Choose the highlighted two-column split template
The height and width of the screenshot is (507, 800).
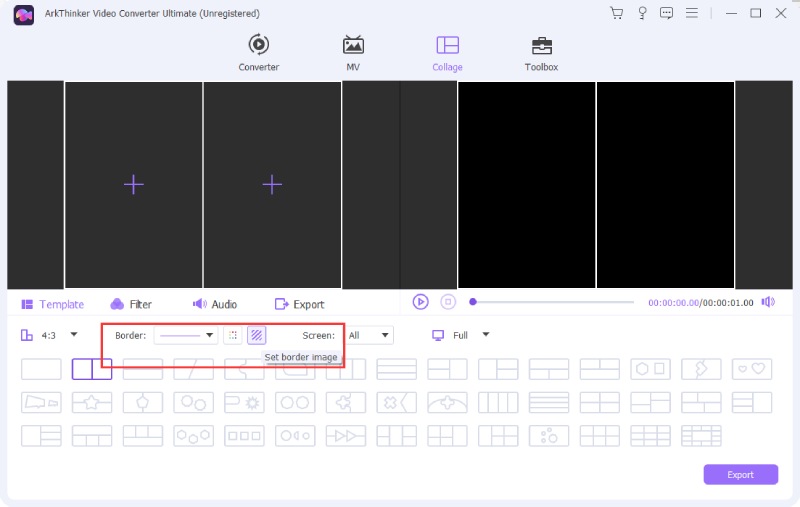click(92, 369)
